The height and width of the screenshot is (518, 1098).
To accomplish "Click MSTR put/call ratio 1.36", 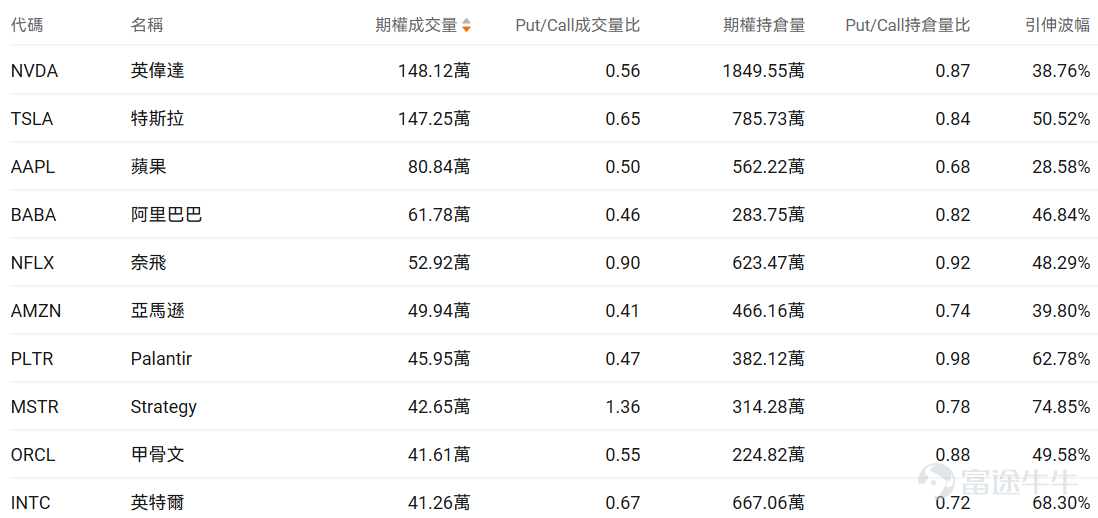I will [x=623, y=407].
